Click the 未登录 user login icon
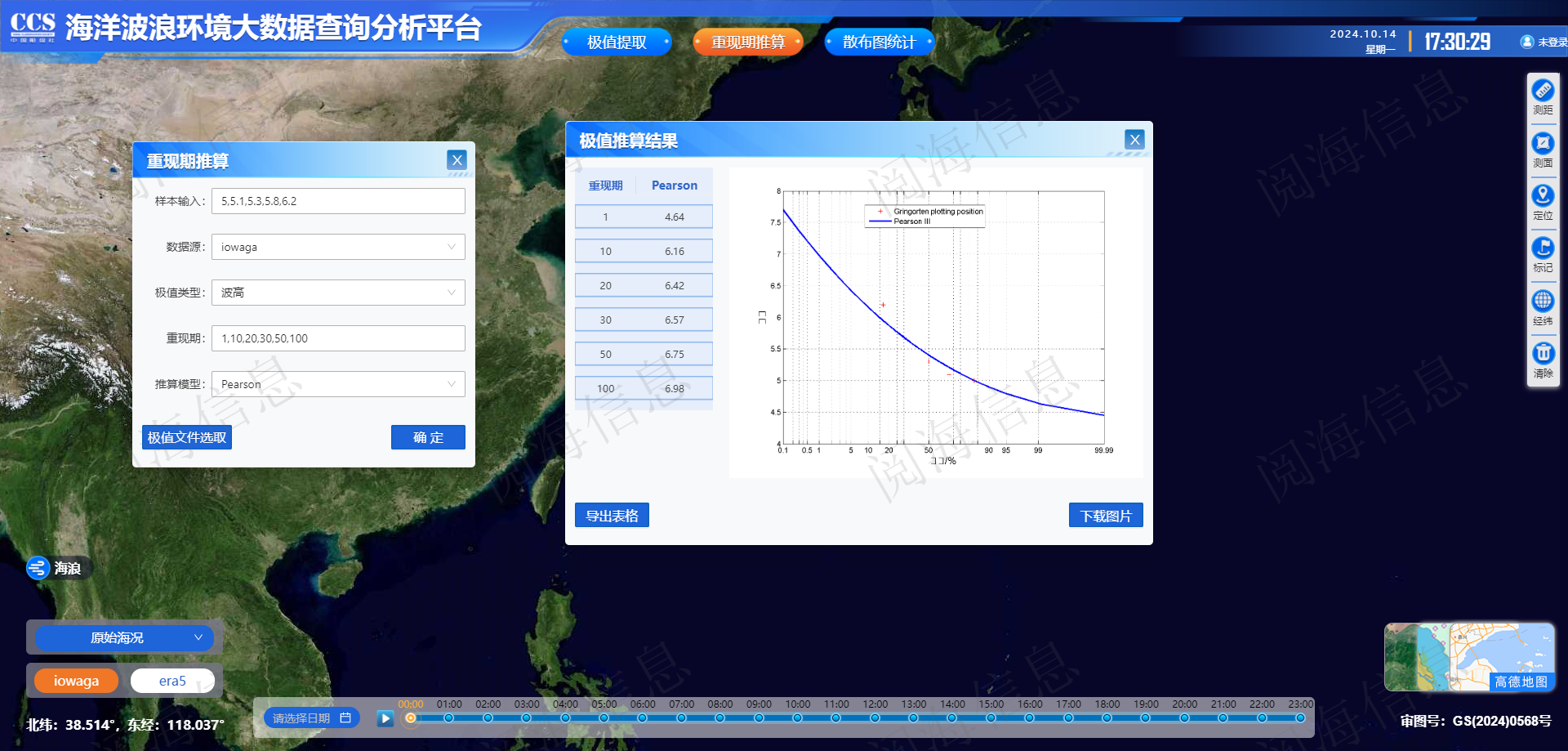The width and height of the screenshot is (1568, 751). click(x=1526, y=42)
